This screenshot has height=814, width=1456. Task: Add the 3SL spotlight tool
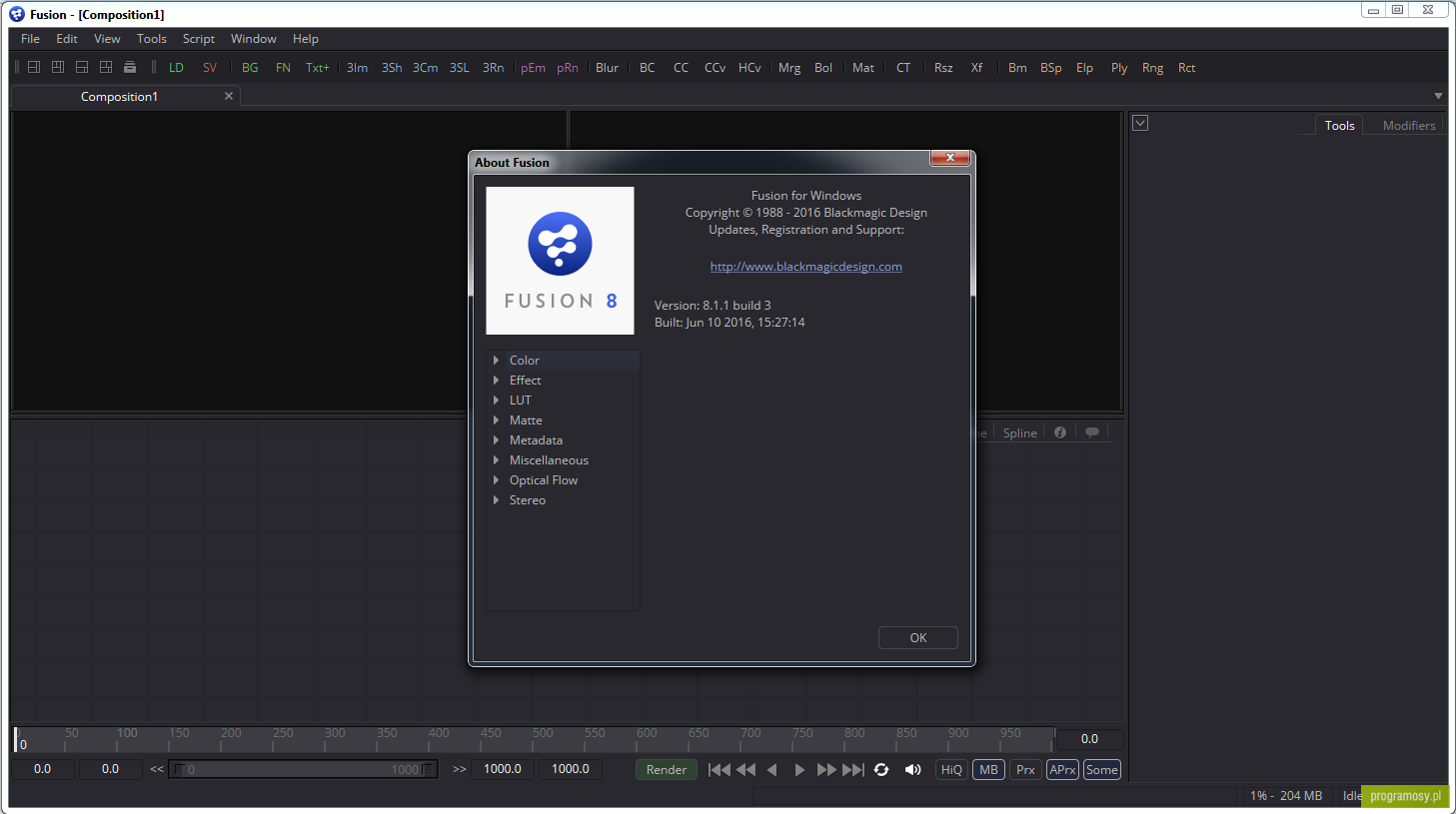point(460,68)
